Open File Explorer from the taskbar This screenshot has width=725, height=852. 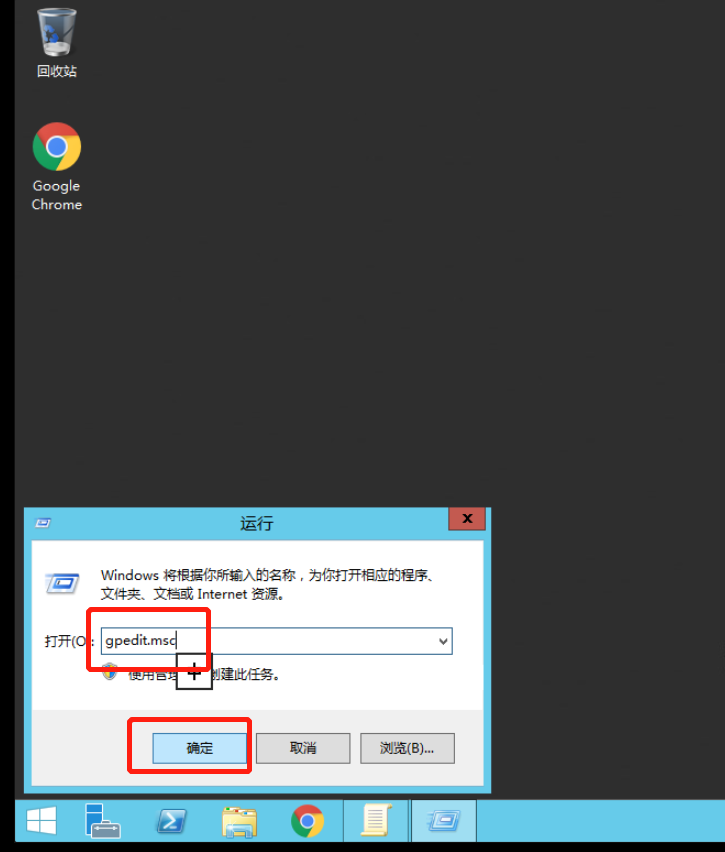coord(239,820)
